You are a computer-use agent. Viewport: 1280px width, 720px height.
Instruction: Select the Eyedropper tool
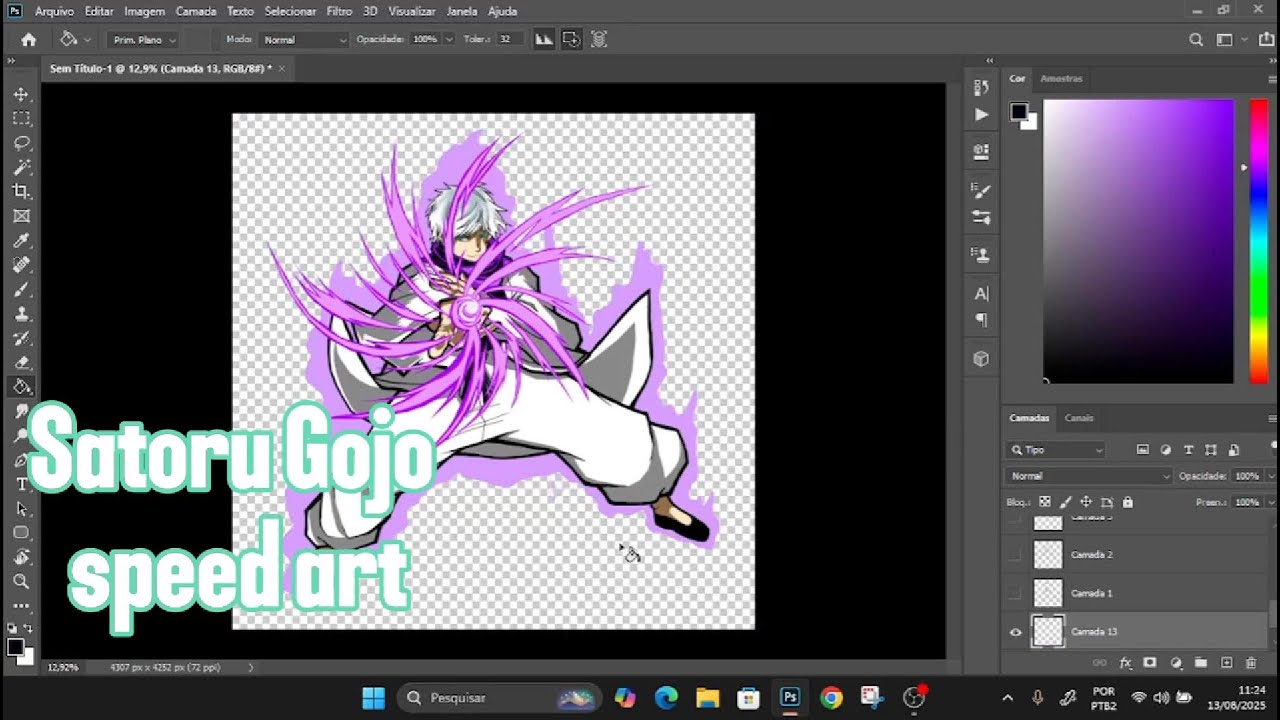pyautogui.click(x=21, y=240)
